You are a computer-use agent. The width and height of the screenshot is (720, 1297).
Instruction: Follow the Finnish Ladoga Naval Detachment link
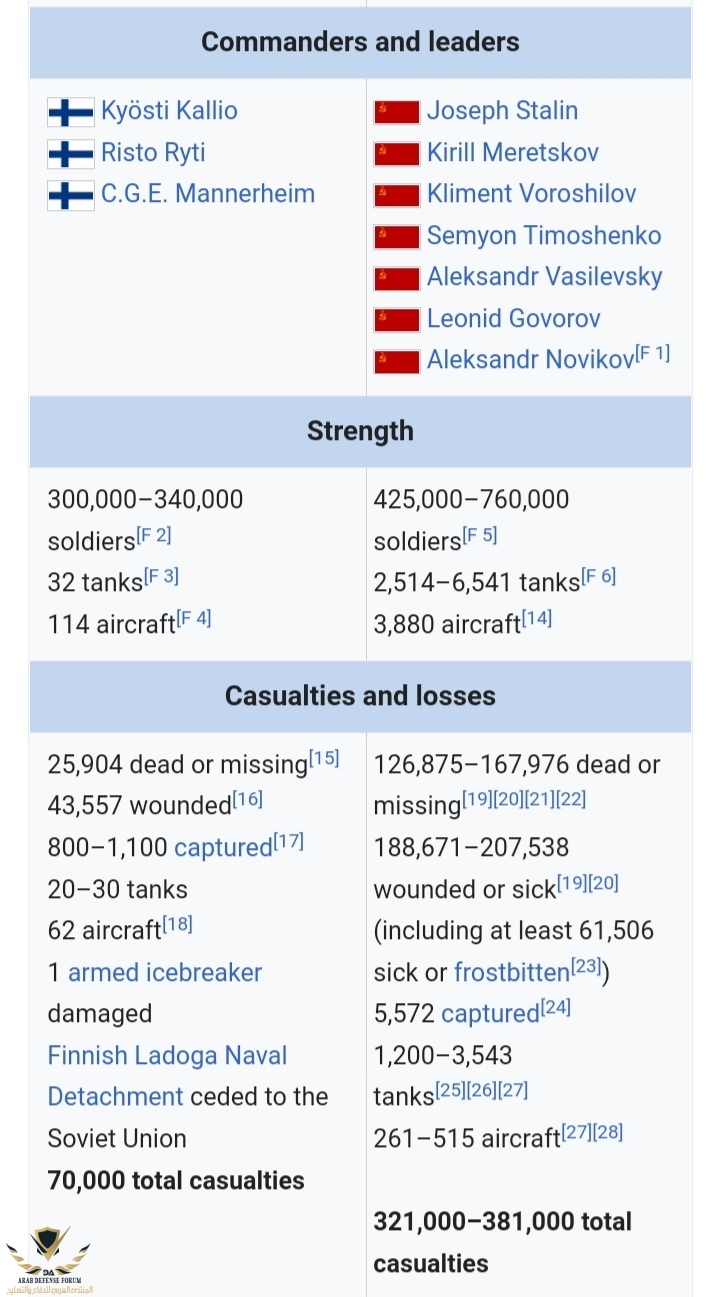(167, 1056)
